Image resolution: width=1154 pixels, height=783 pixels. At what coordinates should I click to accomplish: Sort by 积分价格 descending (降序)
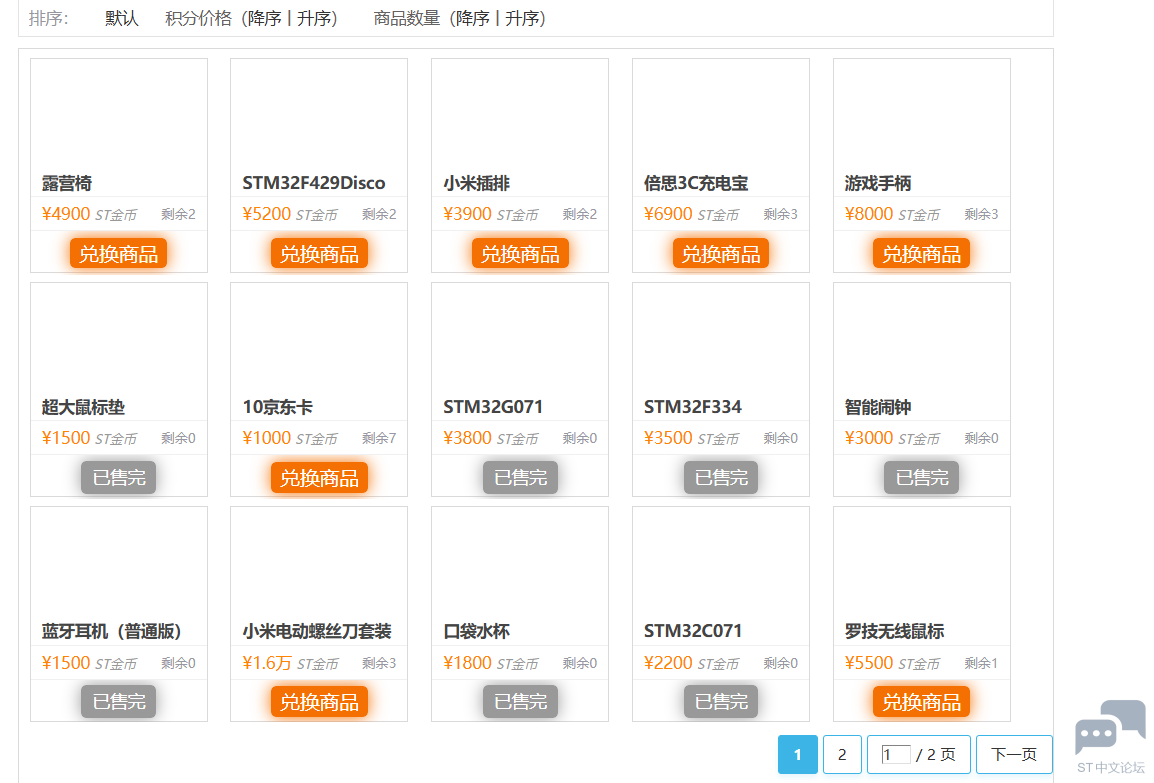(265, 19)
